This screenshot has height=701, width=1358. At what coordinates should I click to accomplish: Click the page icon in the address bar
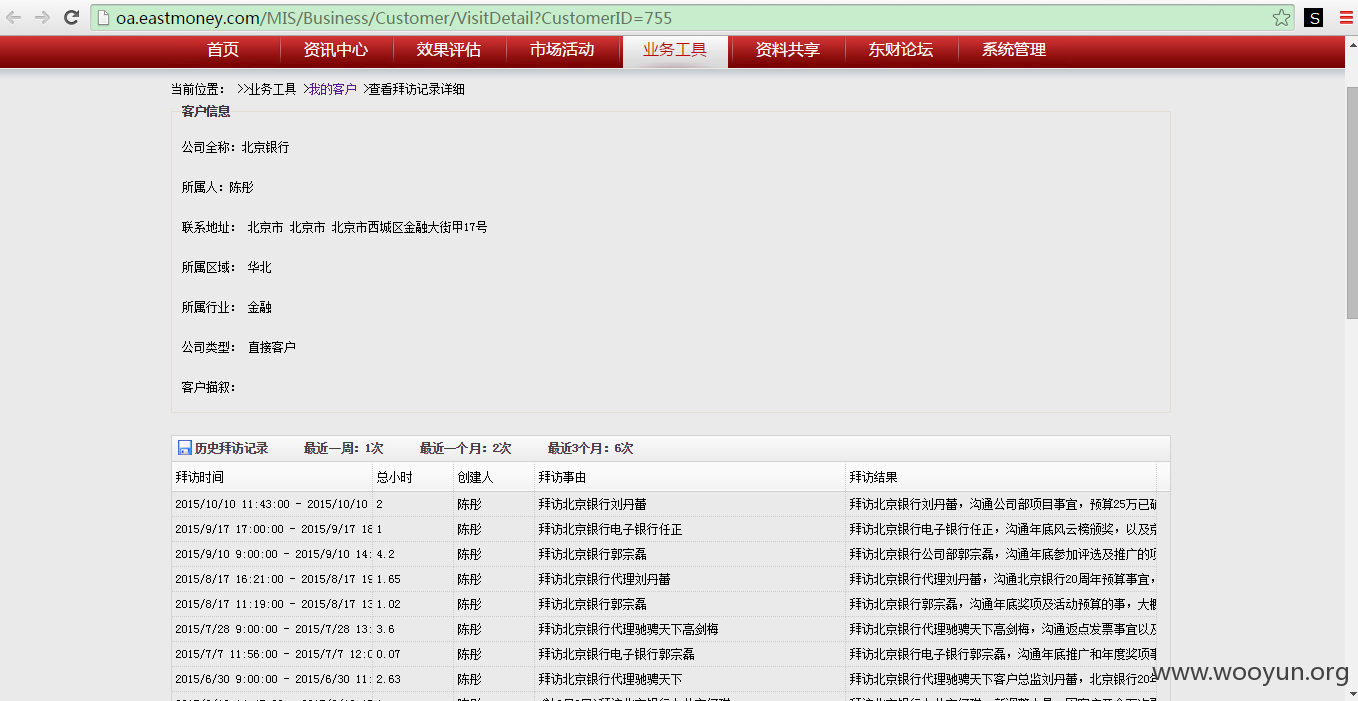point(102,18)
